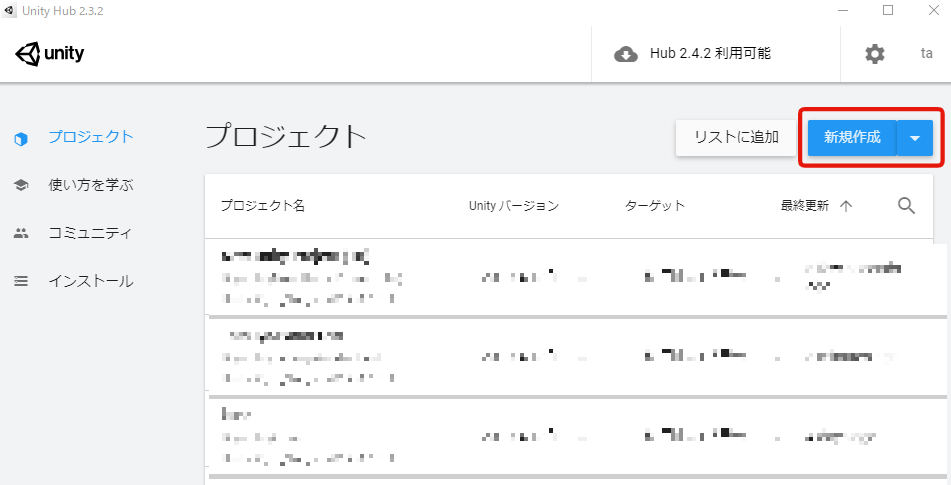The height and width of the screenshot is (485, 951).
Task: Click the cloud download update icon
Action: coord(626,54)
